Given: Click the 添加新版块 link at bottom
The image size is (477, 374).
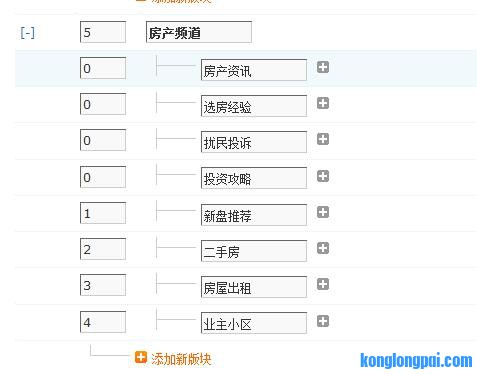Looking at the screenshot, I should (x=181, y=359).
